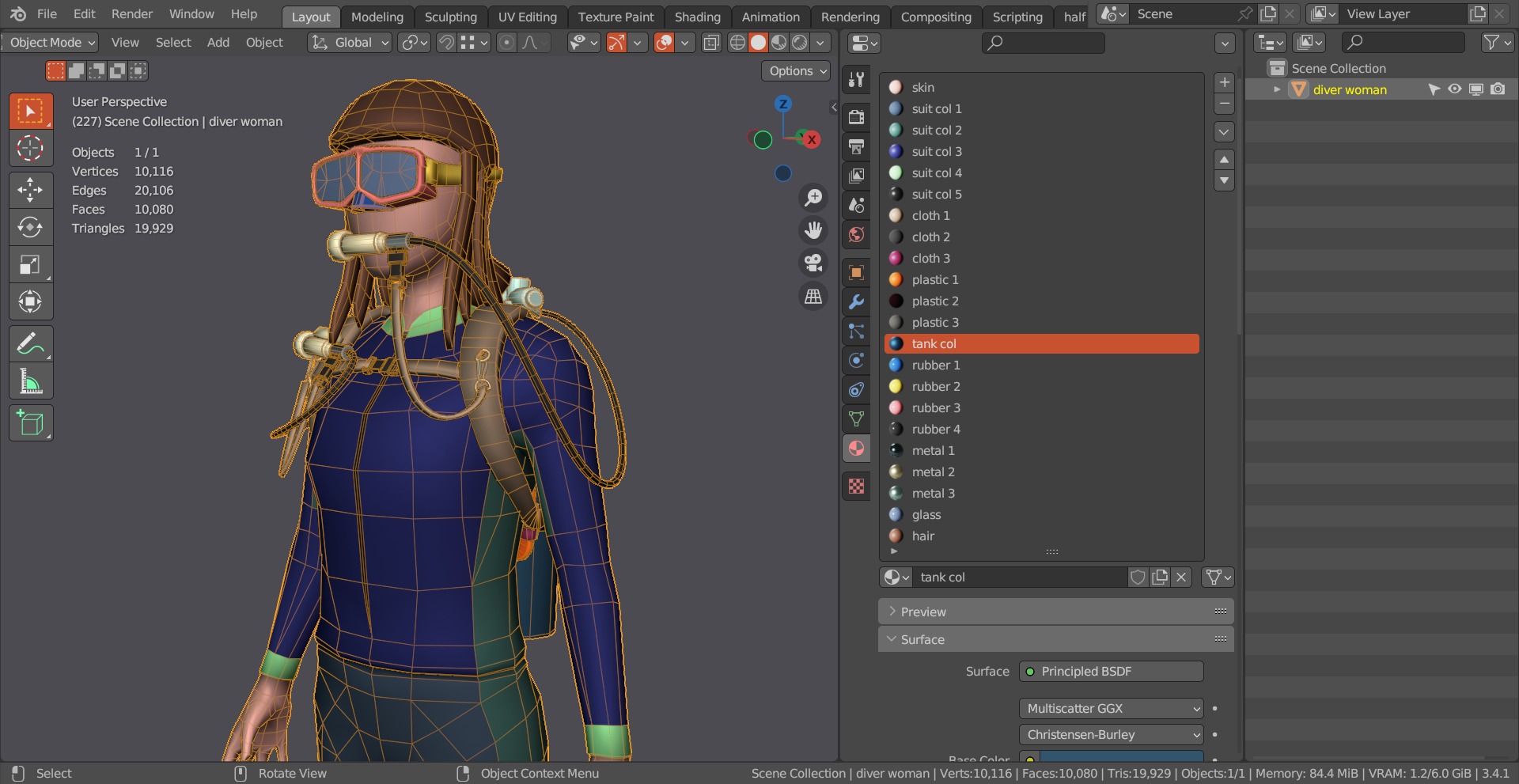Image resolution: width=1519 pixels, height=784 pixels.
Task: Select the Select Box tool
Action: pyautogui.click(x=31, y=111)
